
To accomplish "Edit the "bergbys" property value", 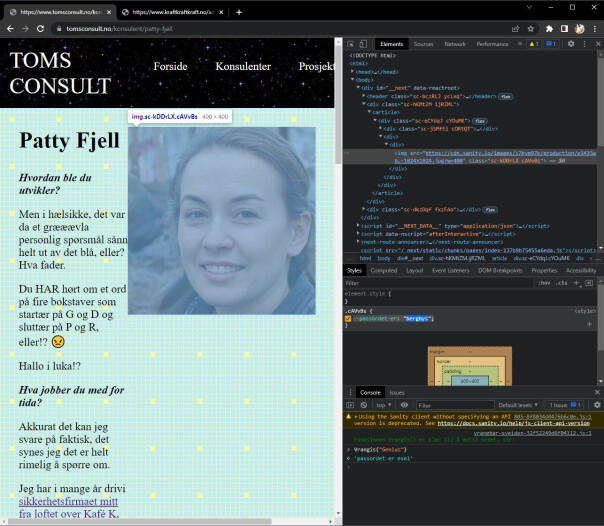I will coord(417,318).
